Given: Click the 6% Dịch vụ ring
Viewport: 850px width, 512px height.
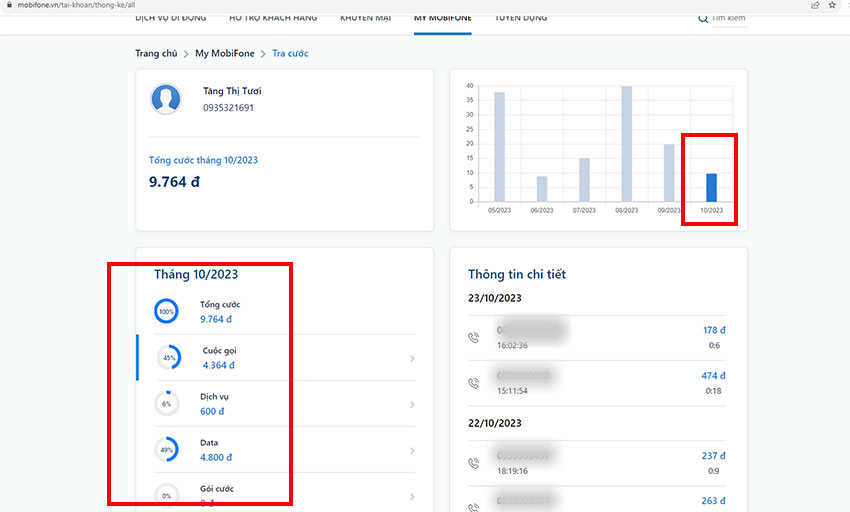Looking at the screenshot, I should coord(166,404).
